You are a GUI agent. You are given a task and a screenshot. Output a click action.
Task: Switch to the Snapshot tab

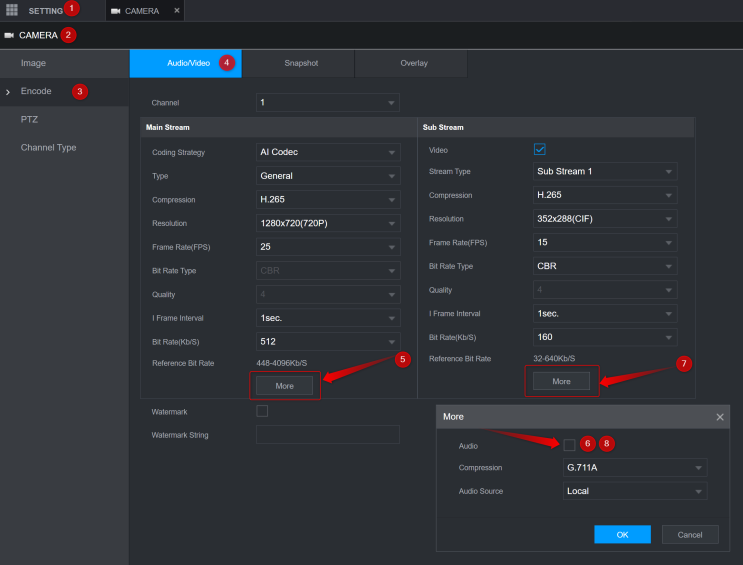point(298,63)
